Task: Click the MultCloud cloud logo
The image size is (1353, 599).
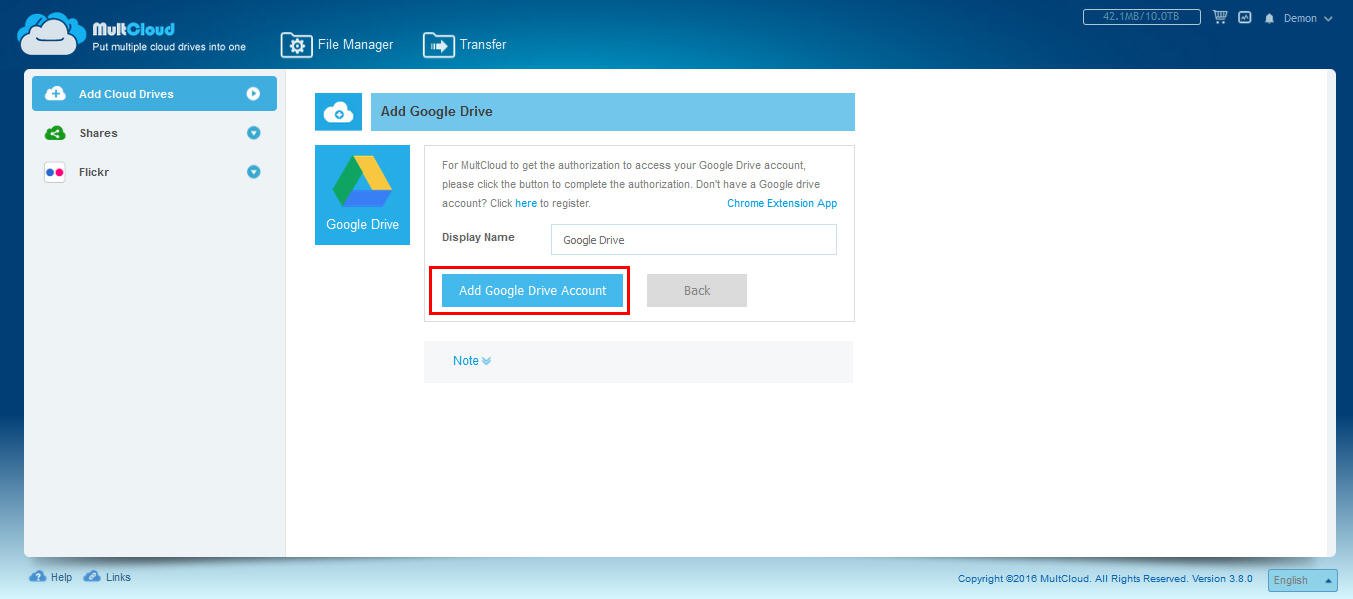Action: click(52, 34)
